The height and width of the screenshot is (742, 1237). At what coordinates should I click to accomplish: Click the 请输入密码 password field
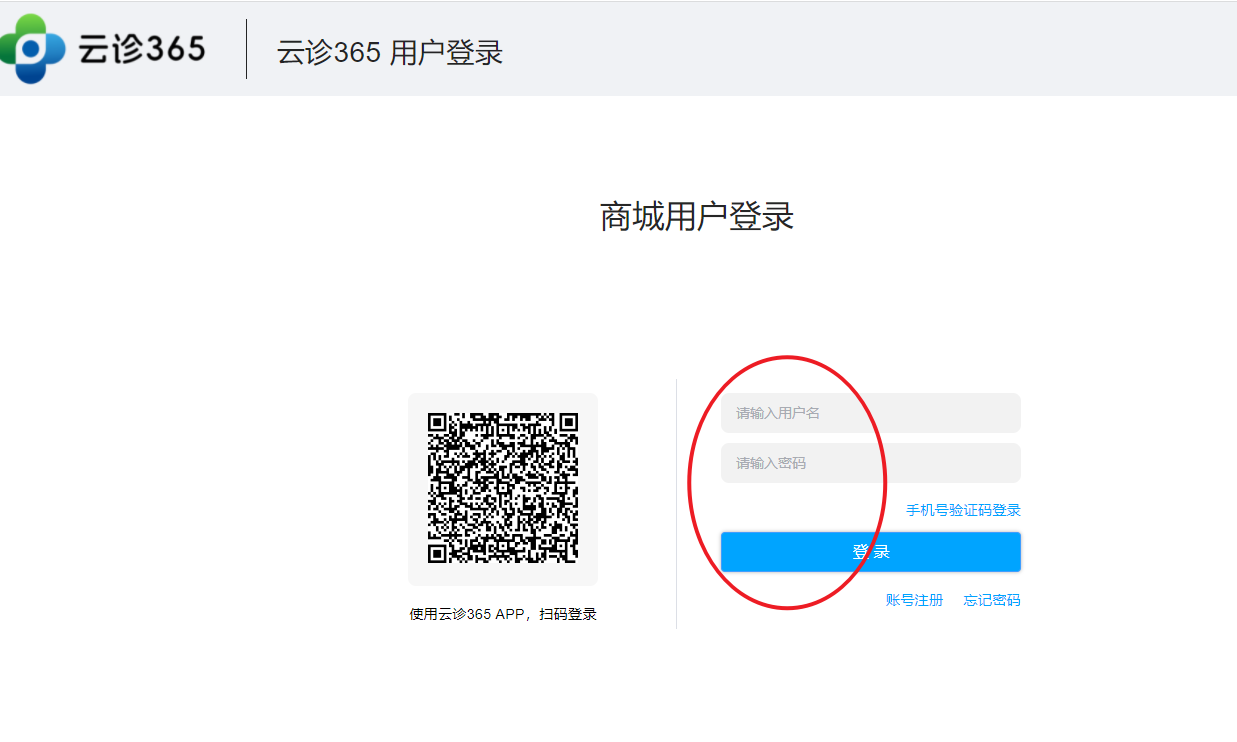click(870, 463)
